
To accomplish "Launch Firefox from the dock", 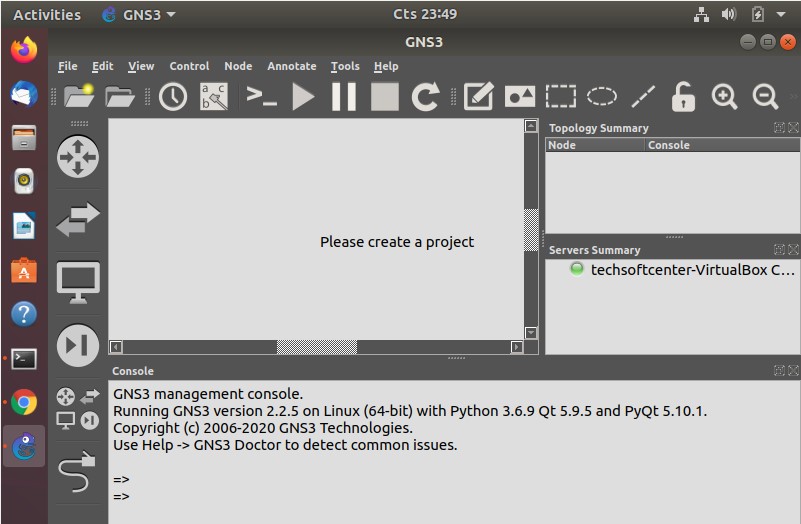I will click(x=24, y=50).
